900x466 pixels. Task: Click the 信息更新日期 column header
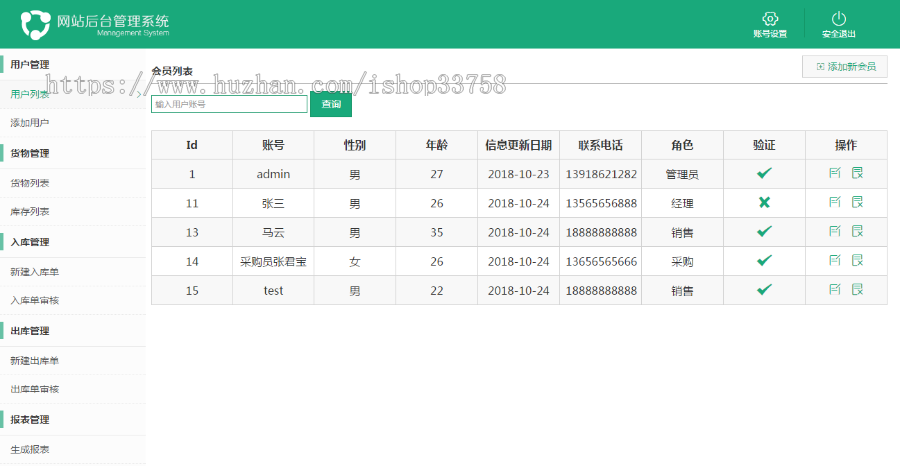click(518, 145)
